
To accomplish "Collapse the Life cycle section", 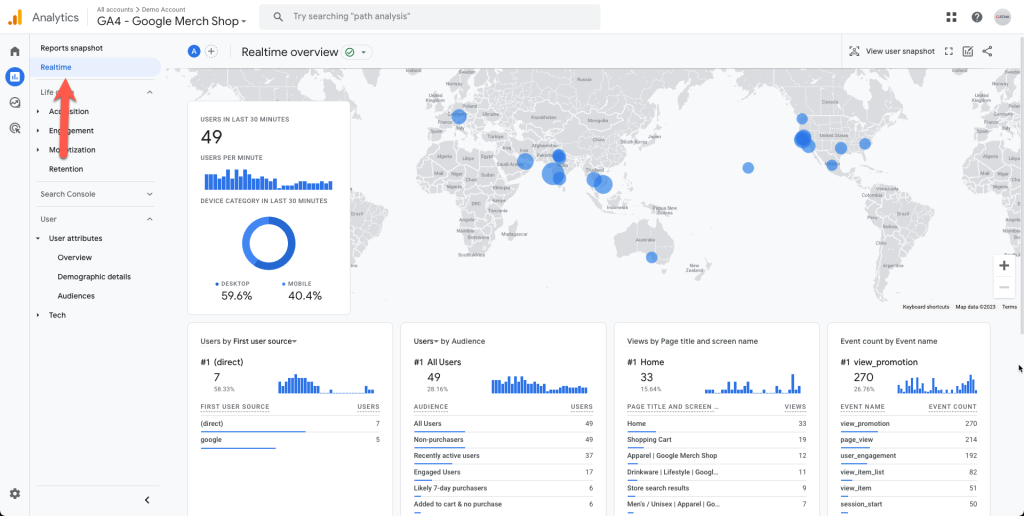I will click(150, 92).
